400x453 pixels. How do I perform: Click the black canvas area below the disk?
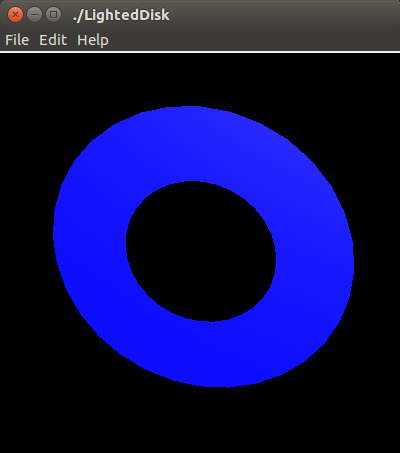[200, 420]
